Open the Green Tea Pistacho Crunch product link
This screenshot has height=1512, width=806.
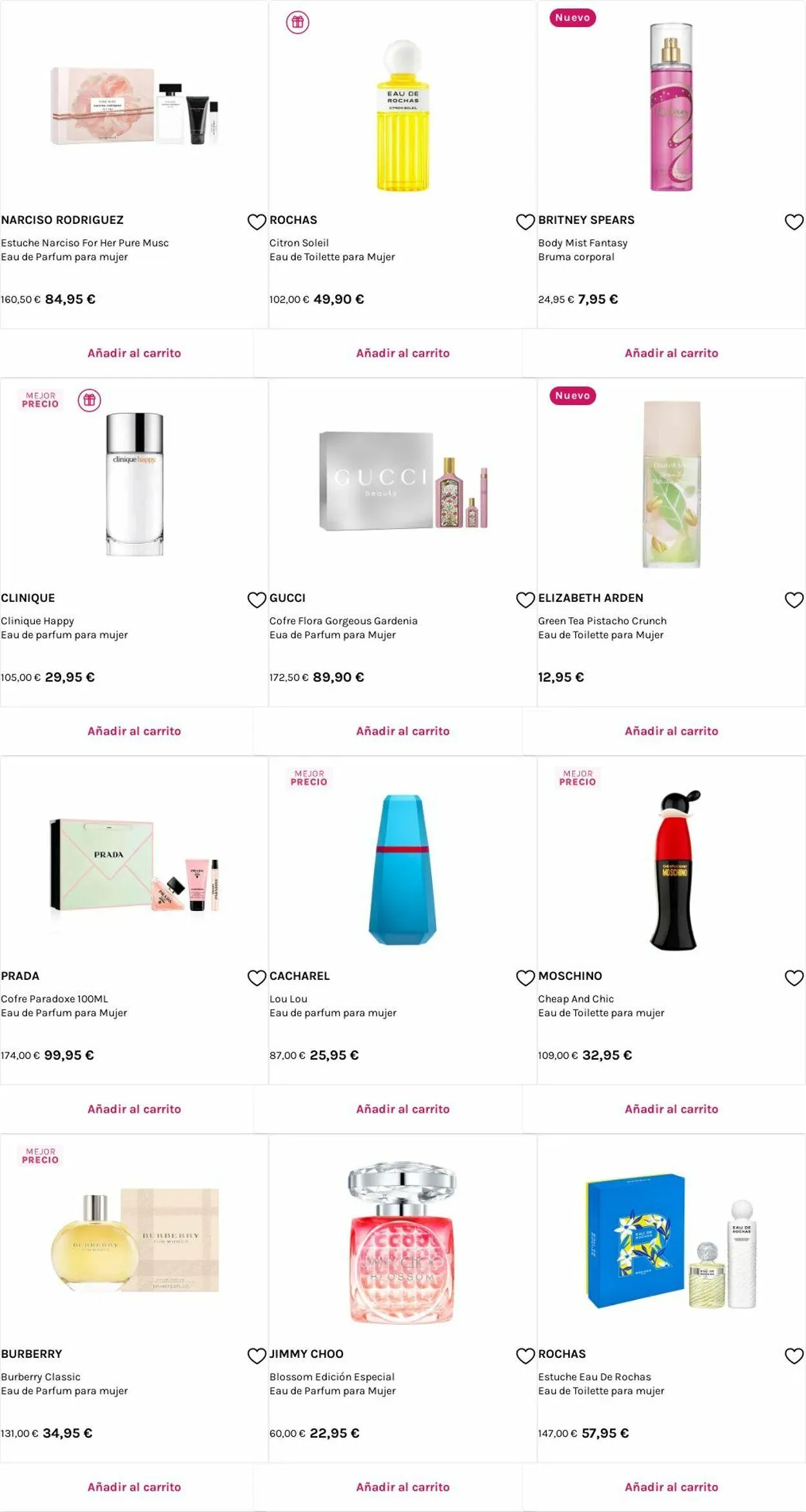click(x=602, y=621)
